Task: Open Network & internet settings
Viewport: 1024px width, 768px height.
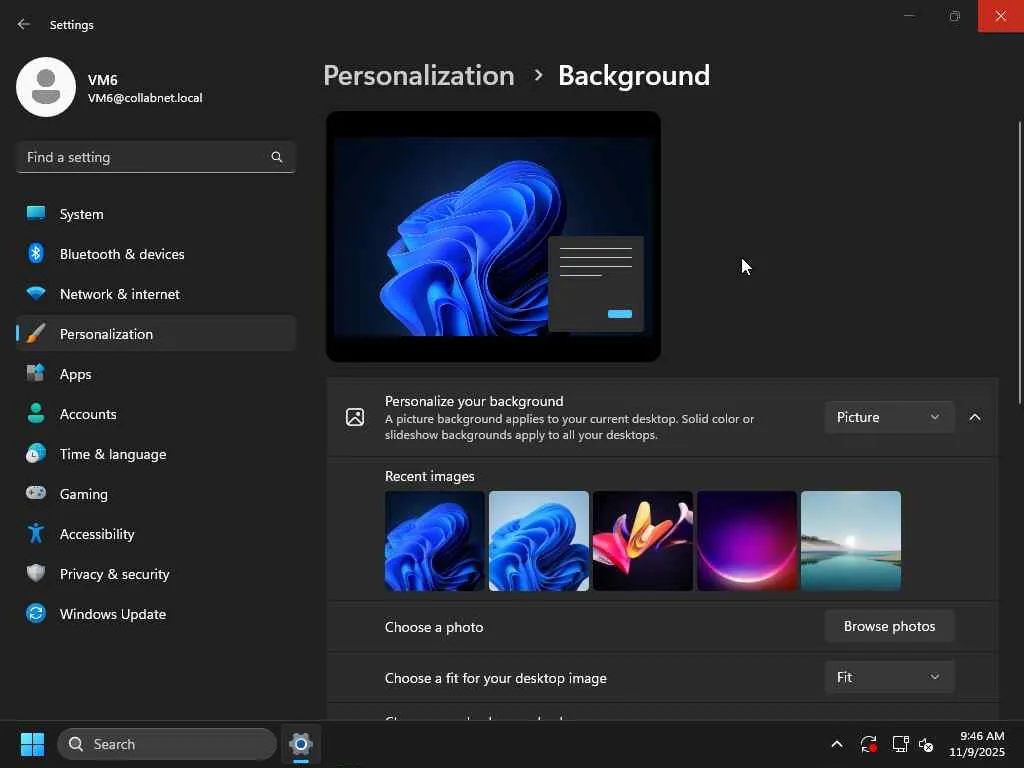Action: click(120, 294)
